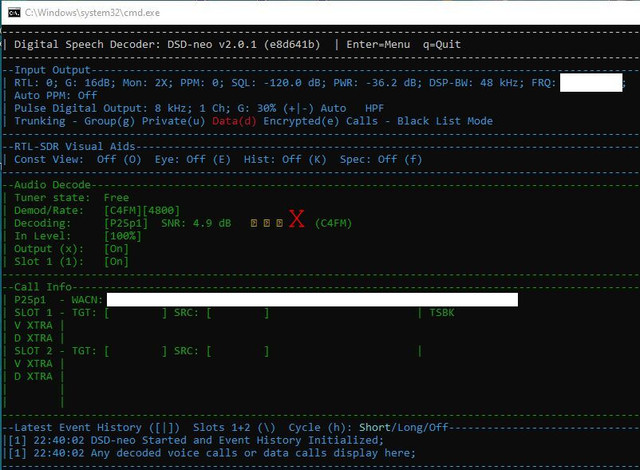Click 'Latest Event History ([|])' heading
The width and height of the screenshot is (640, 470).
coord(97,427)
